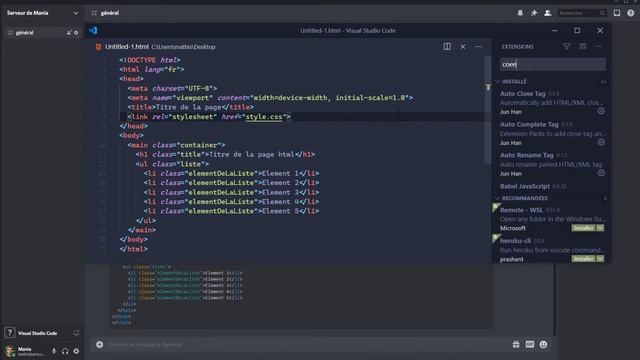Click the editor vertical scrollbar
This screenshot has height=360, width=640.
pos(488,110)
